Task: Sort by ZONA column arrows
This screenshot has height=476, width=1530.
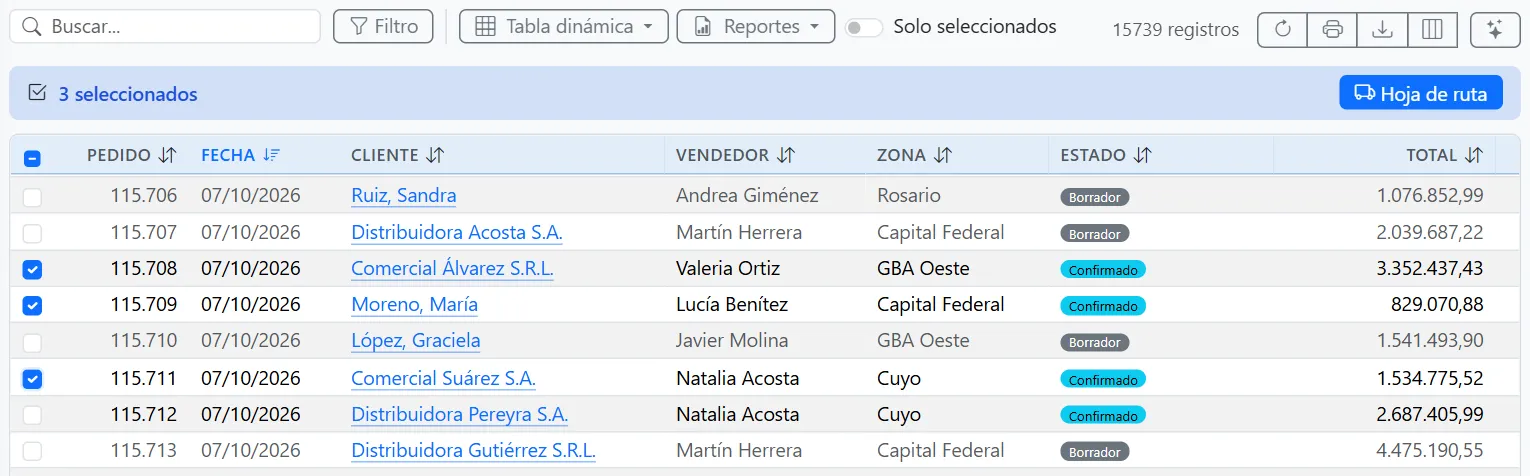Action: tap(942, 155)
